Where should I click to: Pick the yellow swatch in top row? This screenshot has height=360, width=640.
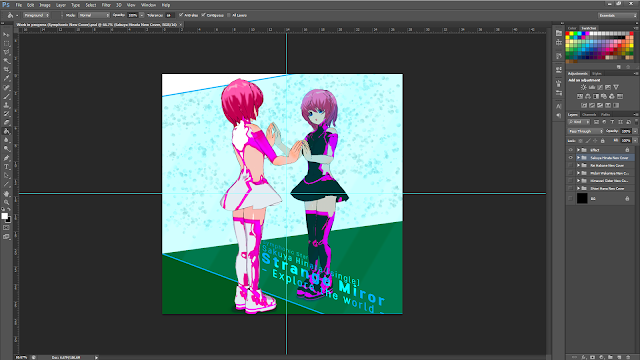(x=571, y=33)
